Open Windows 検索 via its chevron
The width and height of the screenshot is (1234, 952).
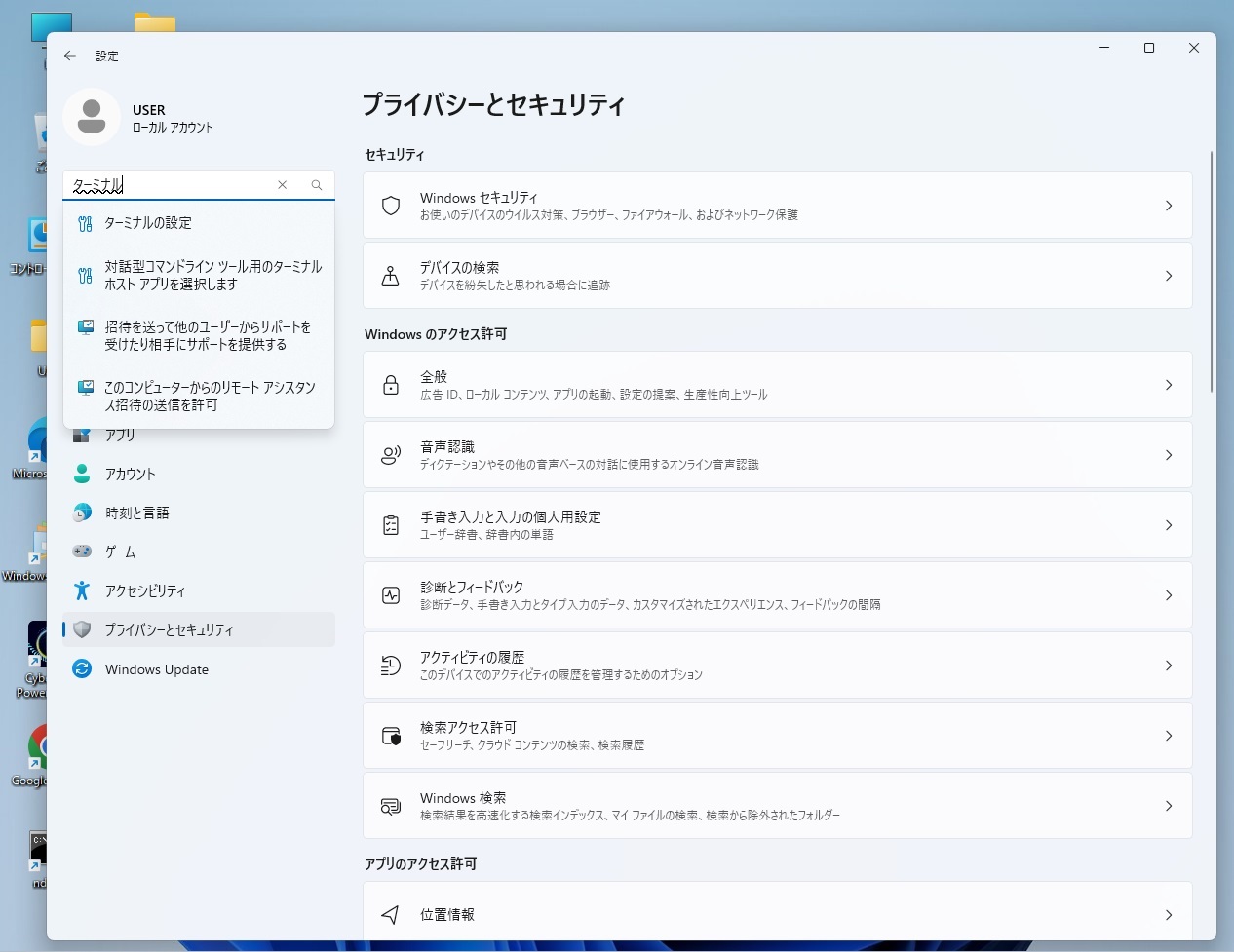[1169, 806]
